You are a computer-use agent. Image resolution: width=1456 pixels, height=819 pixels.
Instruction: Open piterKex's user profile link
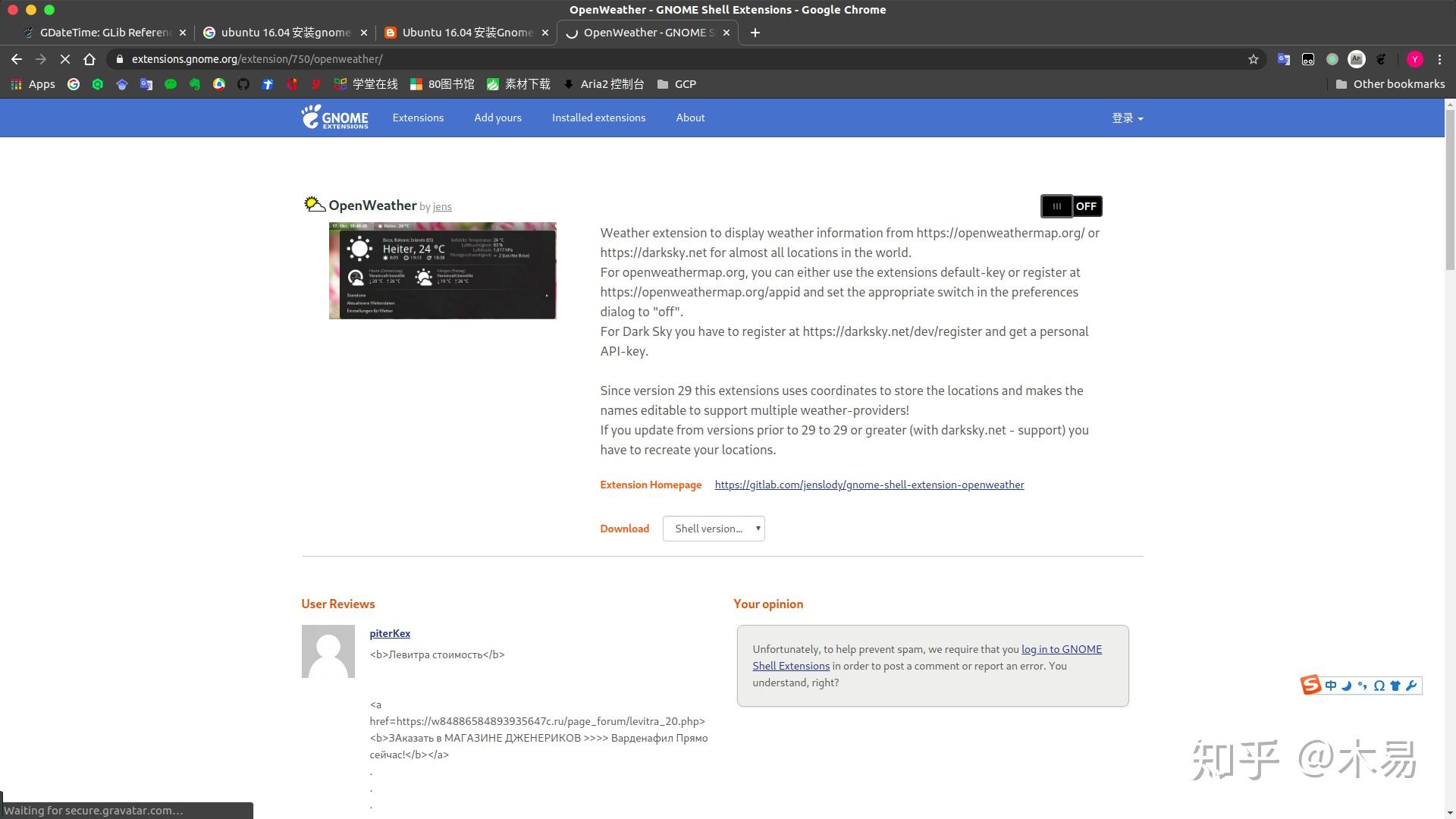(x=390, y=633)
